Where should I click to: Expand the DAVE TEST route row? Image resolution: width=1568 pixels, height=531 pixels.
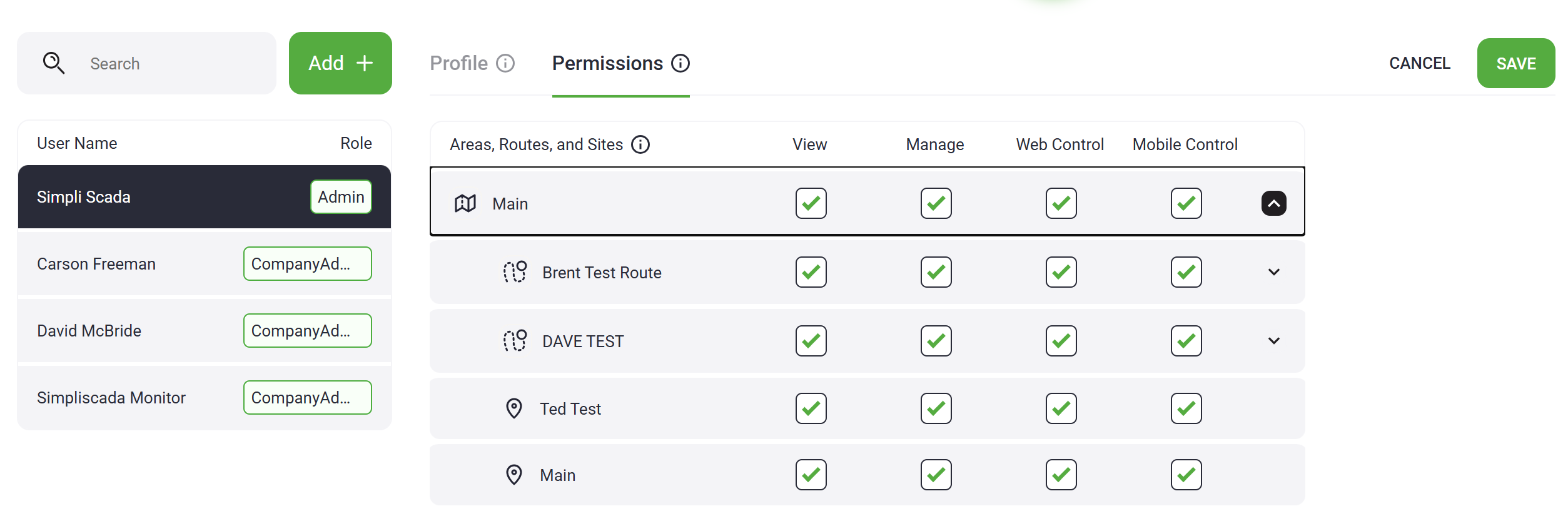click(1273, 341)
